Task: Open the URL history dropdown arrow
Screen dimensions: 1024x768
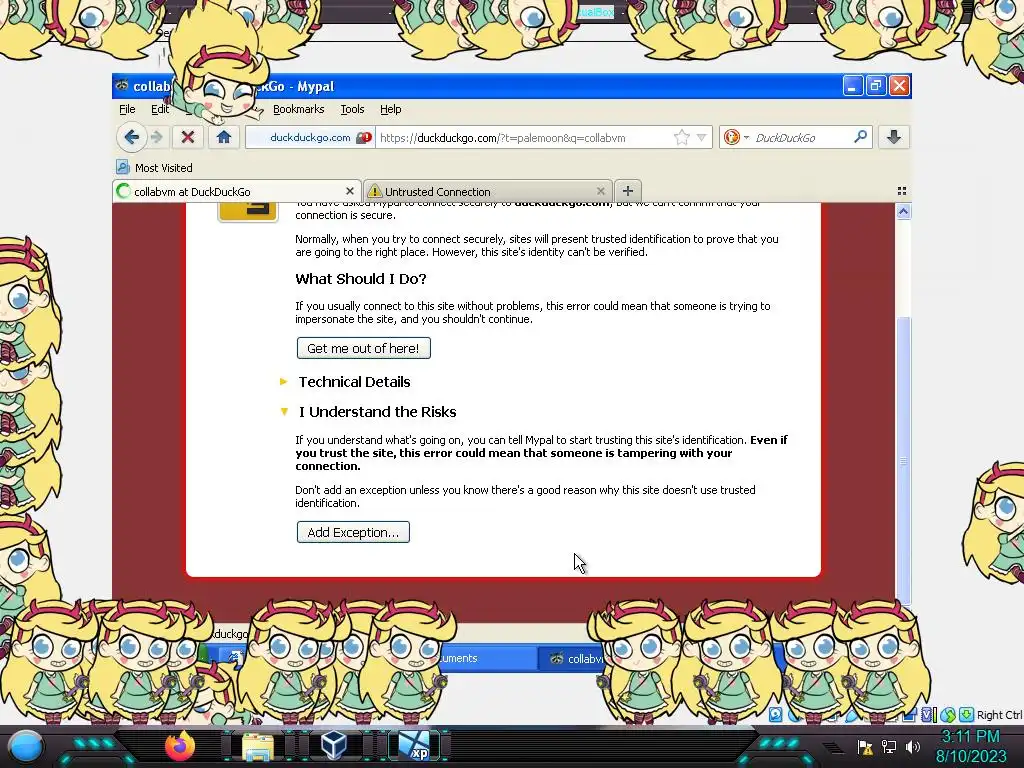Action: (701, 137)
